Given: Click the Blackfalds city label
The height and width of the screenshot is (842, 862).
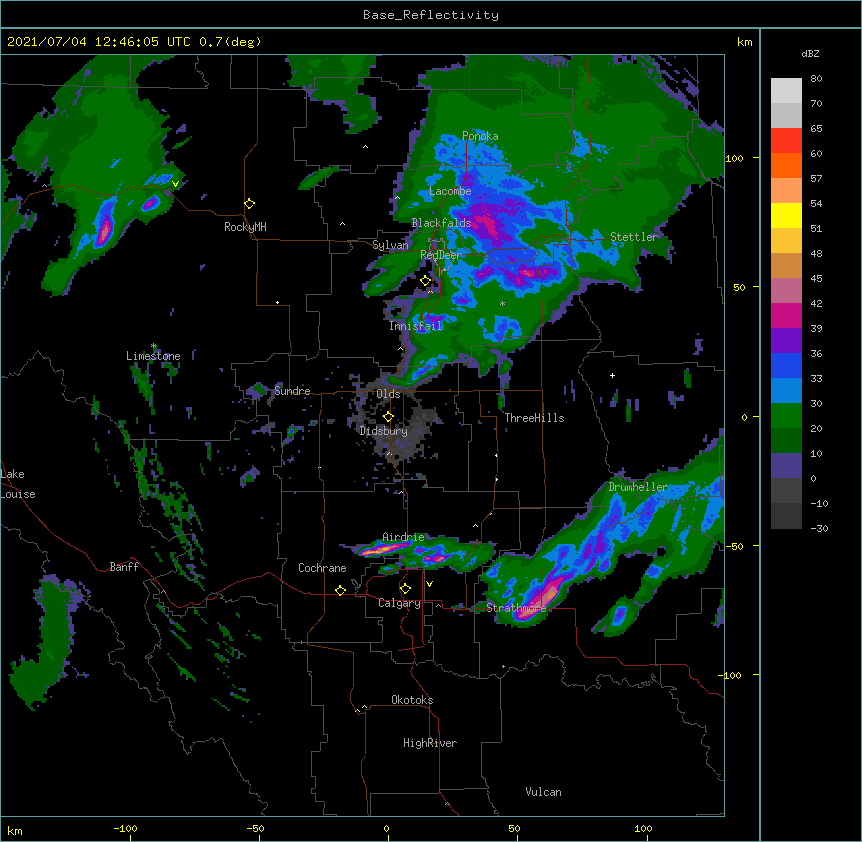Looking at the screenshot, I should (x=441, y=223).
